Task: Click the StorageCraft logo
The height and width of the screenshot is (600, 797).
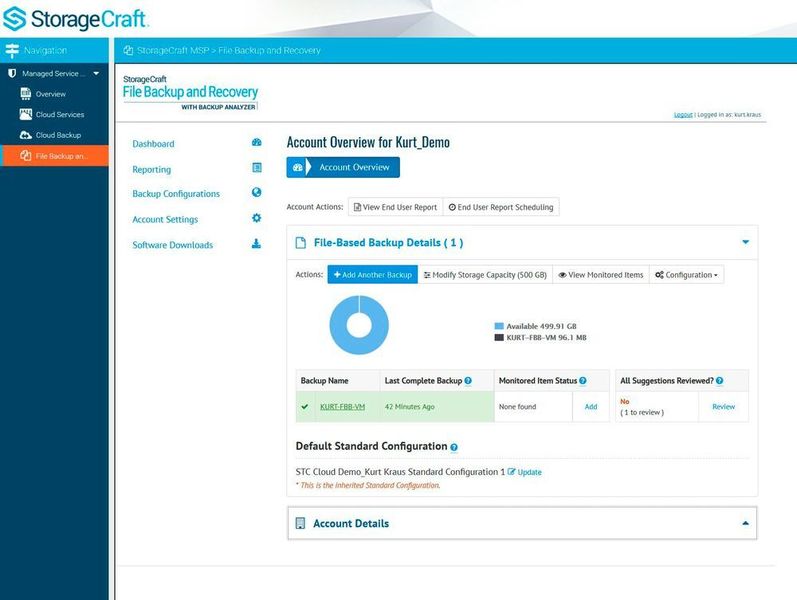Action: [x=75, y=19]
